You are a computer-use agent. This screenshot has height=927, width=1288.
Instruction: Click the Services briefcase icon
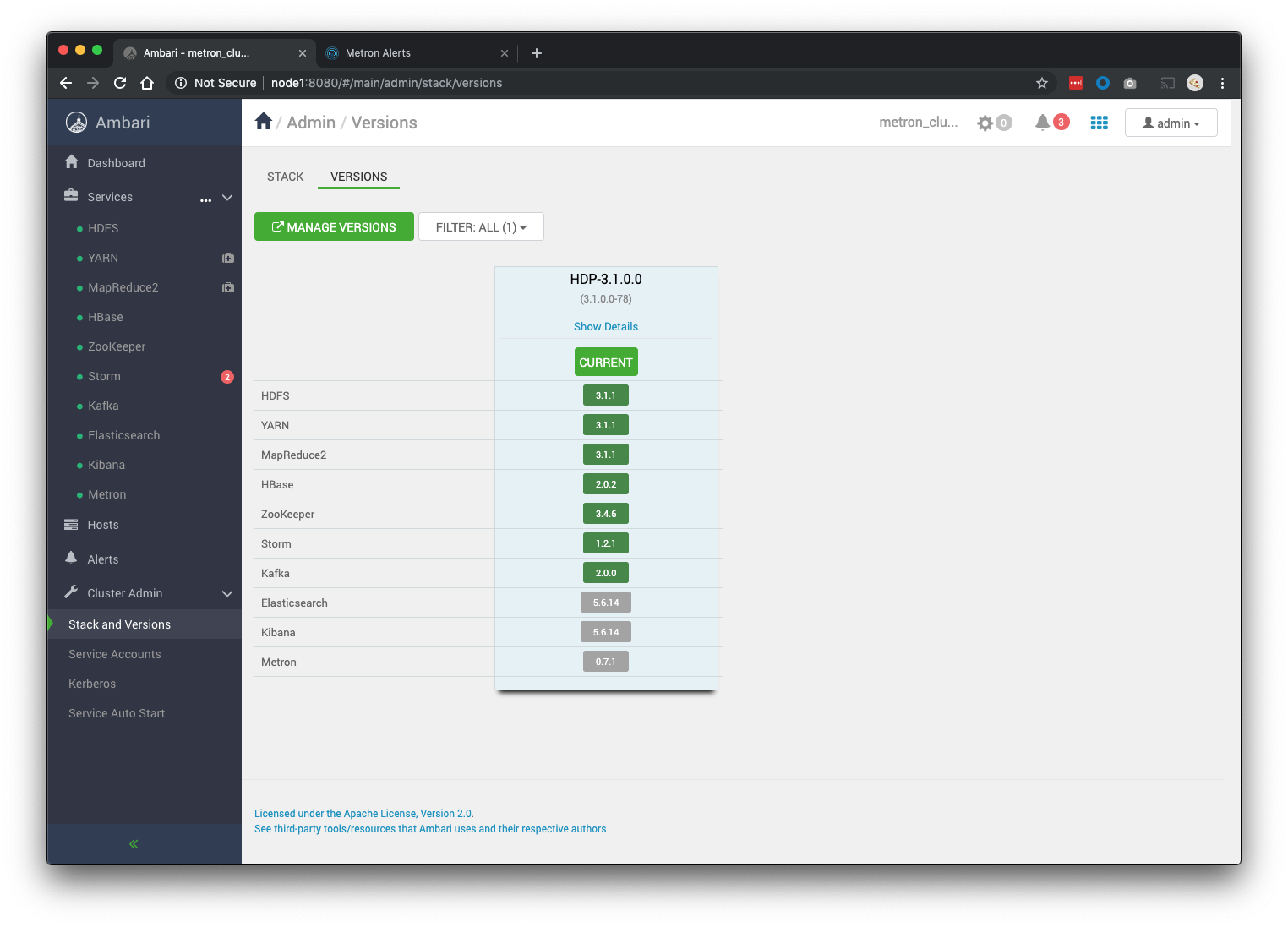point(71,196)
